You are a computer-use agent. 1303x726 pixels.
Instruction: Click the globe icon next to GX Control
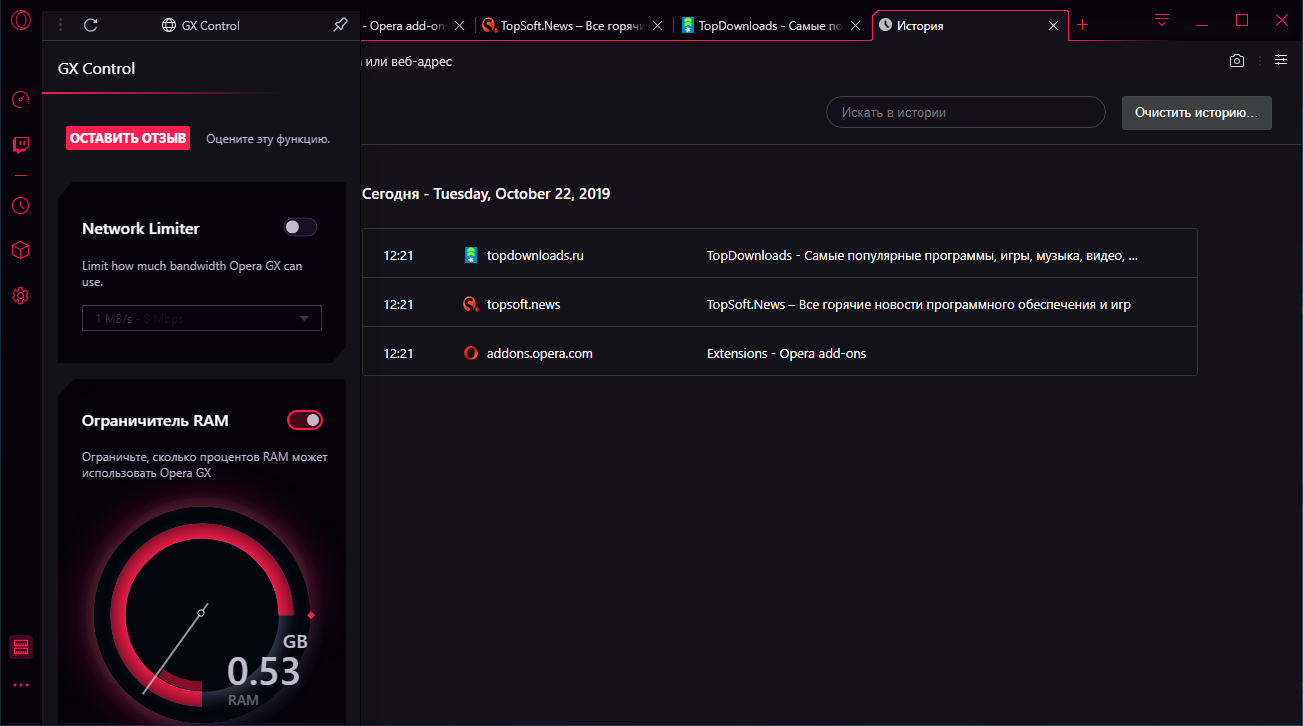point(169,25)
